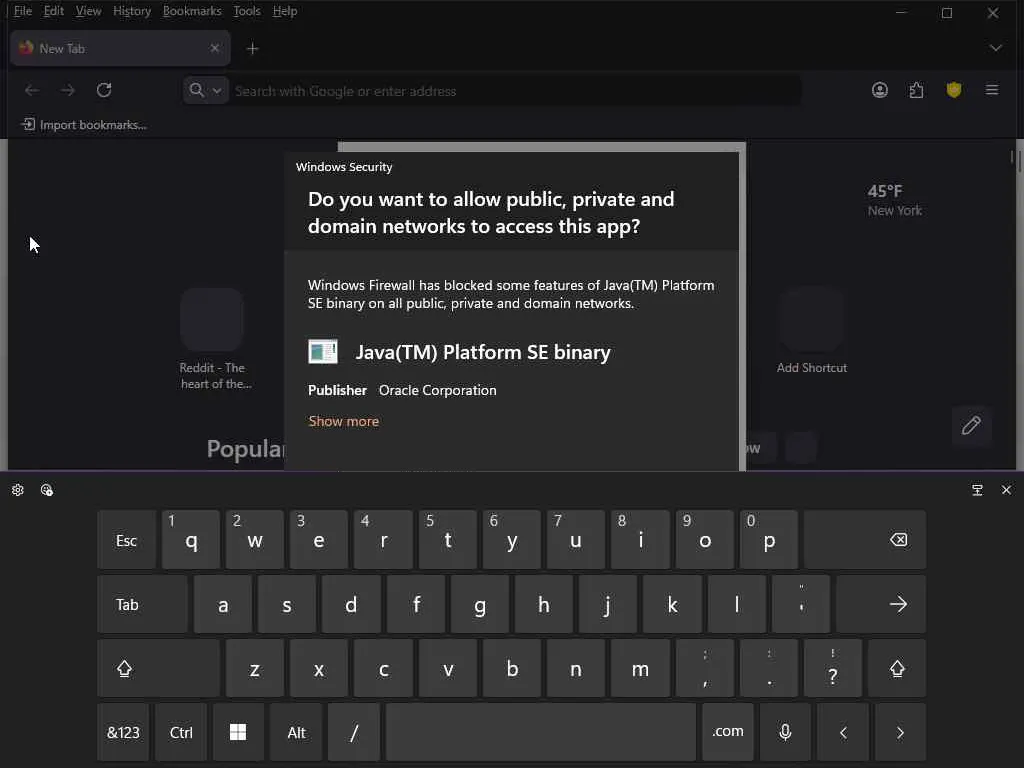1024x768 pixels.
Task: Click Oracle Corporation publisher text
Action: coord(438,390)
